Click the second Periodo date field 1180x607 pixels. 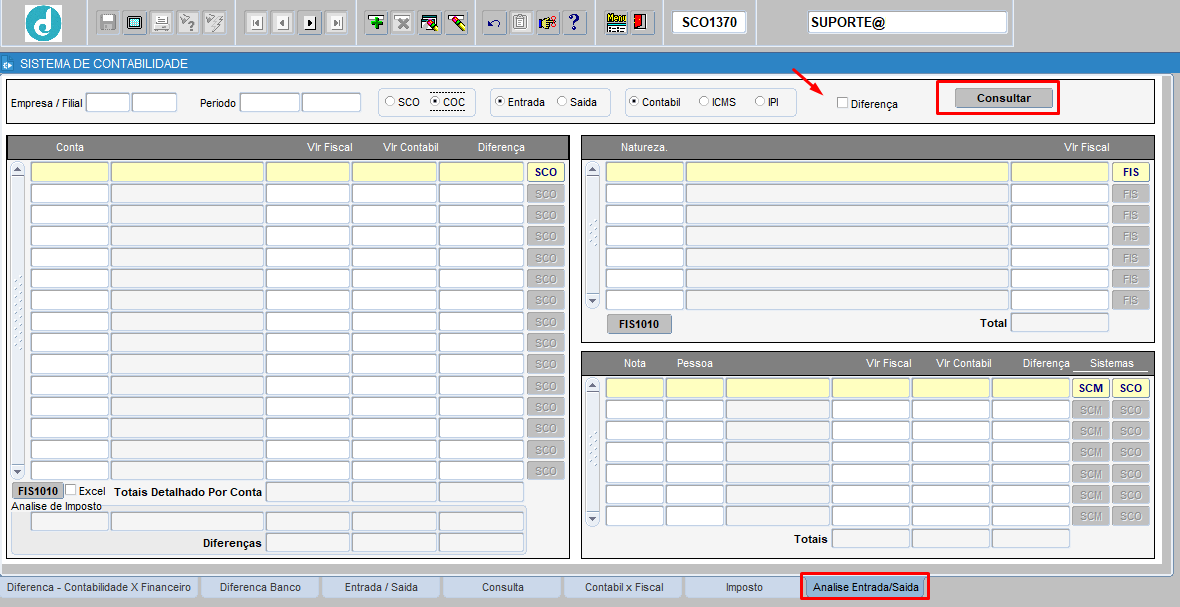pos(332,102)
